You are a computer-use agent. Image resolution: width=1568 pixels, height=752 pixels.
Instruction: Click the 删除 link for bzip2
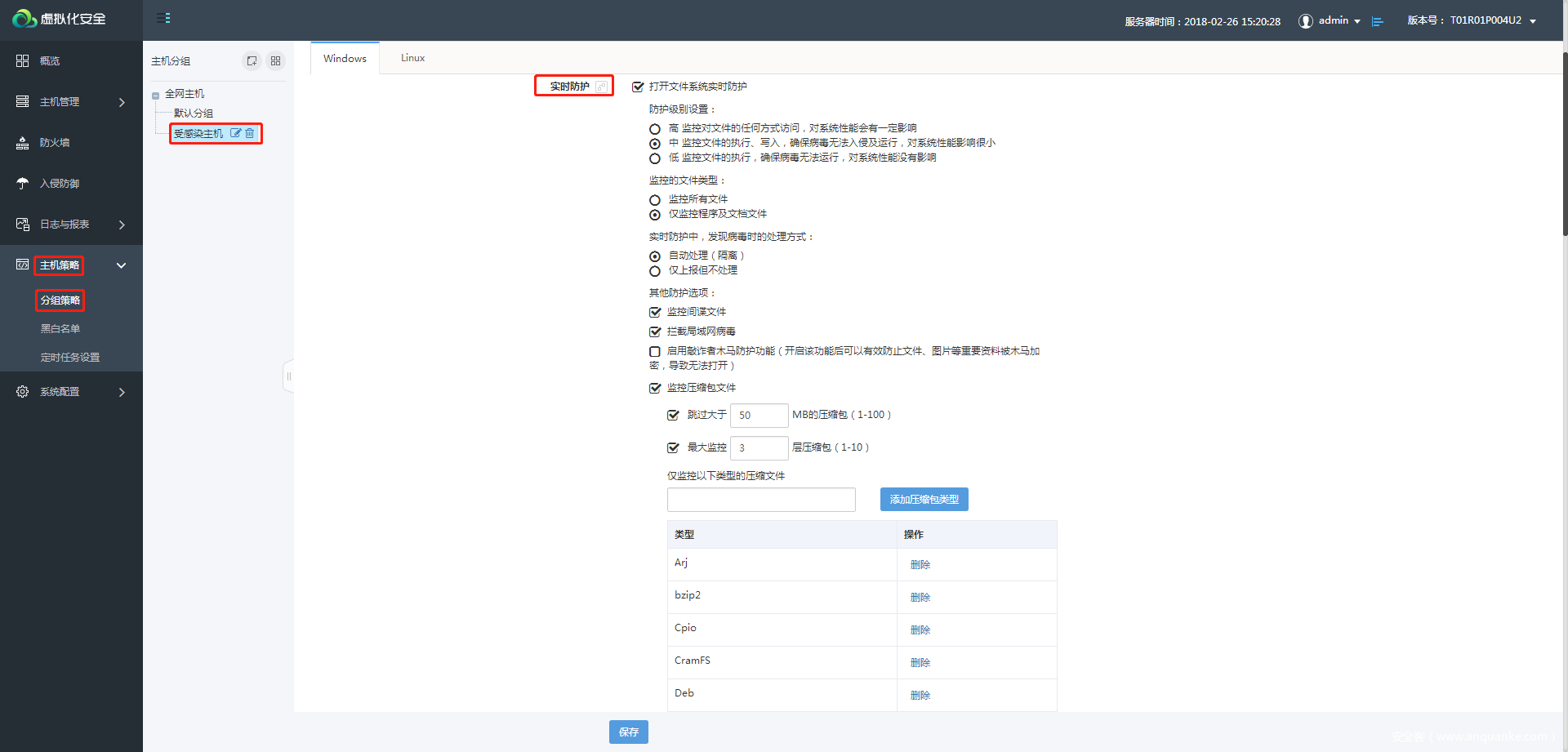coord(920,598)
